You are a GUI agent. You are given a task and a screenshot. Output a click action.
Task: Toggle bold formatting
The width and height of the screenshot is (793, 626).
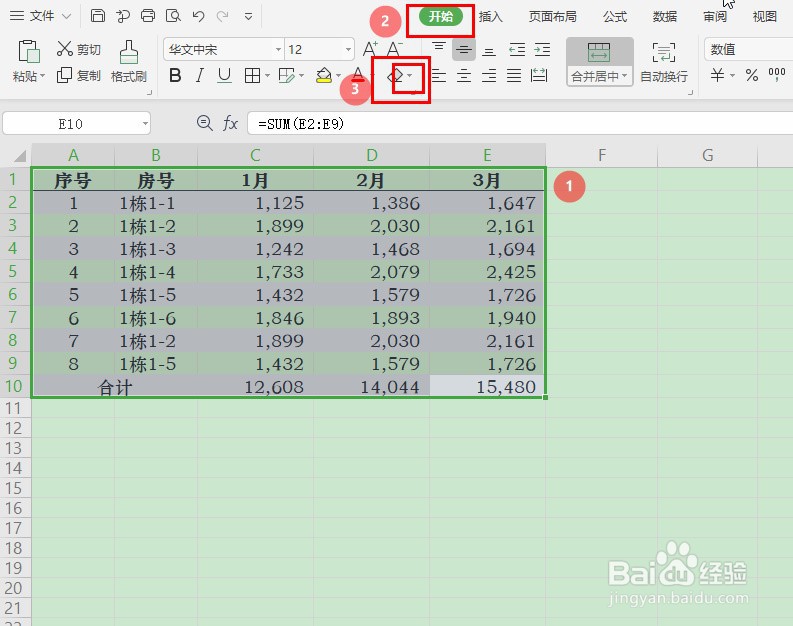click(175, 75)
